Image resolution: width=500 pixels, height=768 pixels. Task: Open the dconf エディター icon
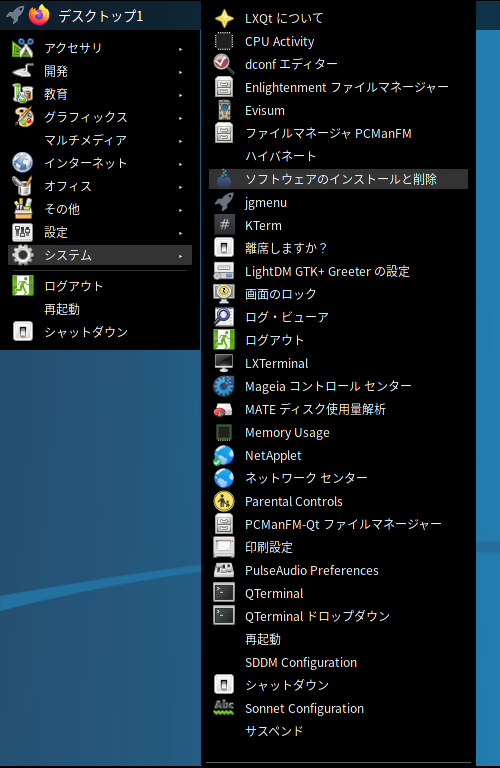click(224, 64)
